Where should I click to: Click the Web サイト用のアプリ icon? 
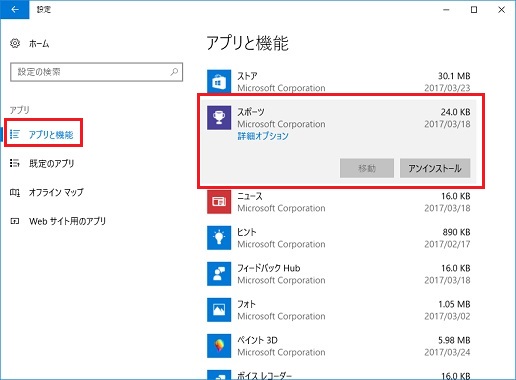pyautogui.click(x=15, y=221)
